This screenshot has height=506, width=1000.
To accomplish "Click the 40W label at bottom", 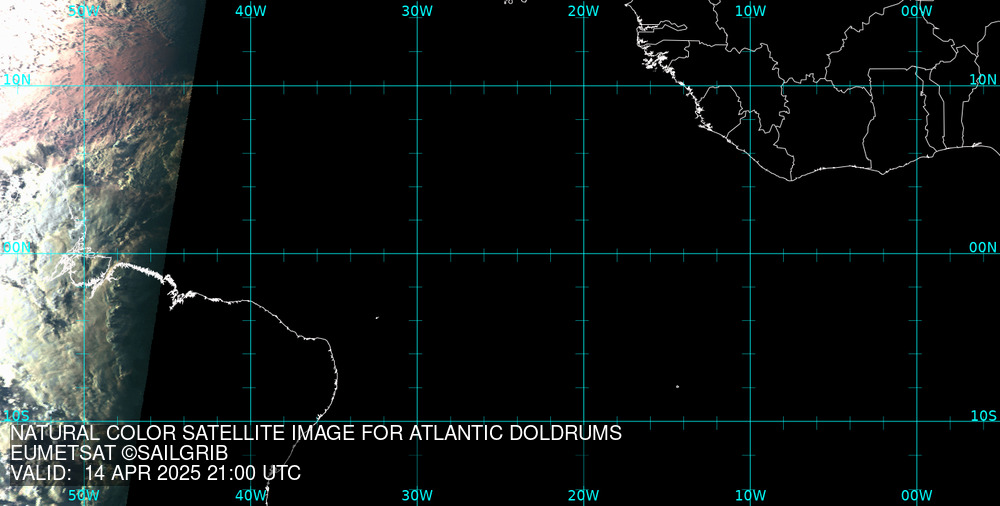I will [251, 495].
